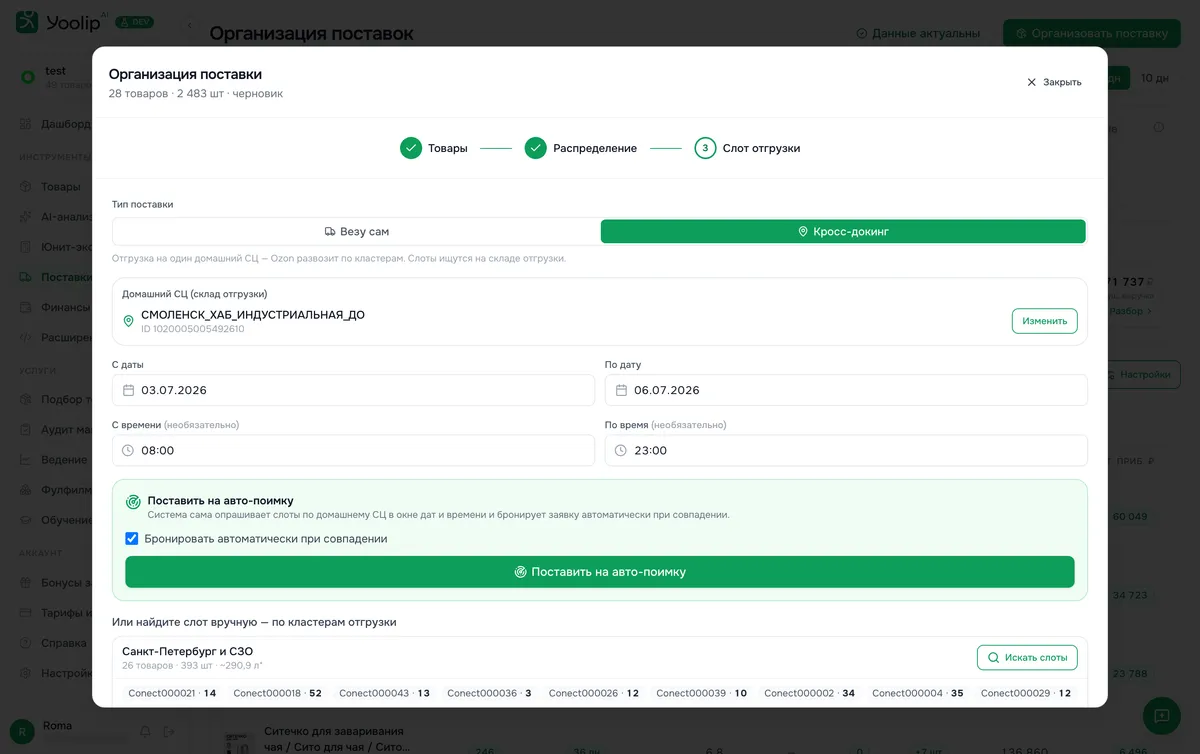Click Искать слоты for Санкт-Петербург и СЗО
The image size is (1200, 754).
(x=1027, y=657)
